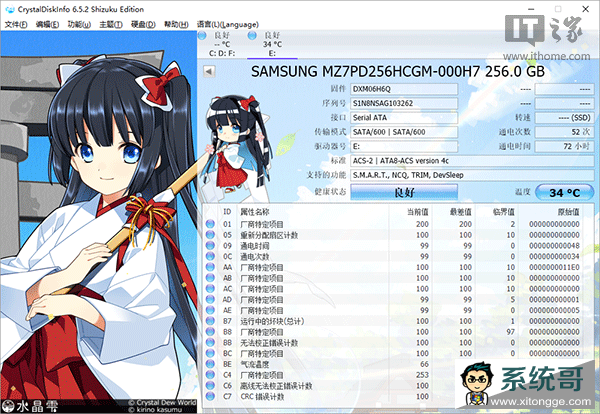Open the 硬盘(D) menu
600x414 pixels.
[143, 24]
